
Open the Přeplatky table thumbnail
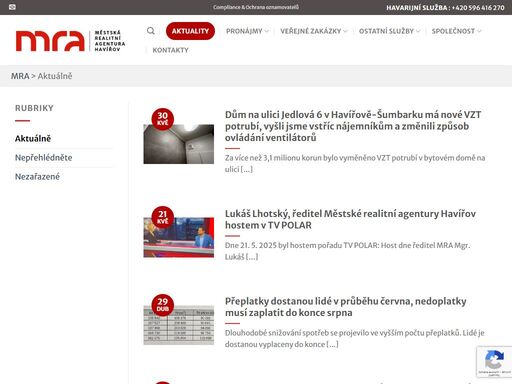179,325
